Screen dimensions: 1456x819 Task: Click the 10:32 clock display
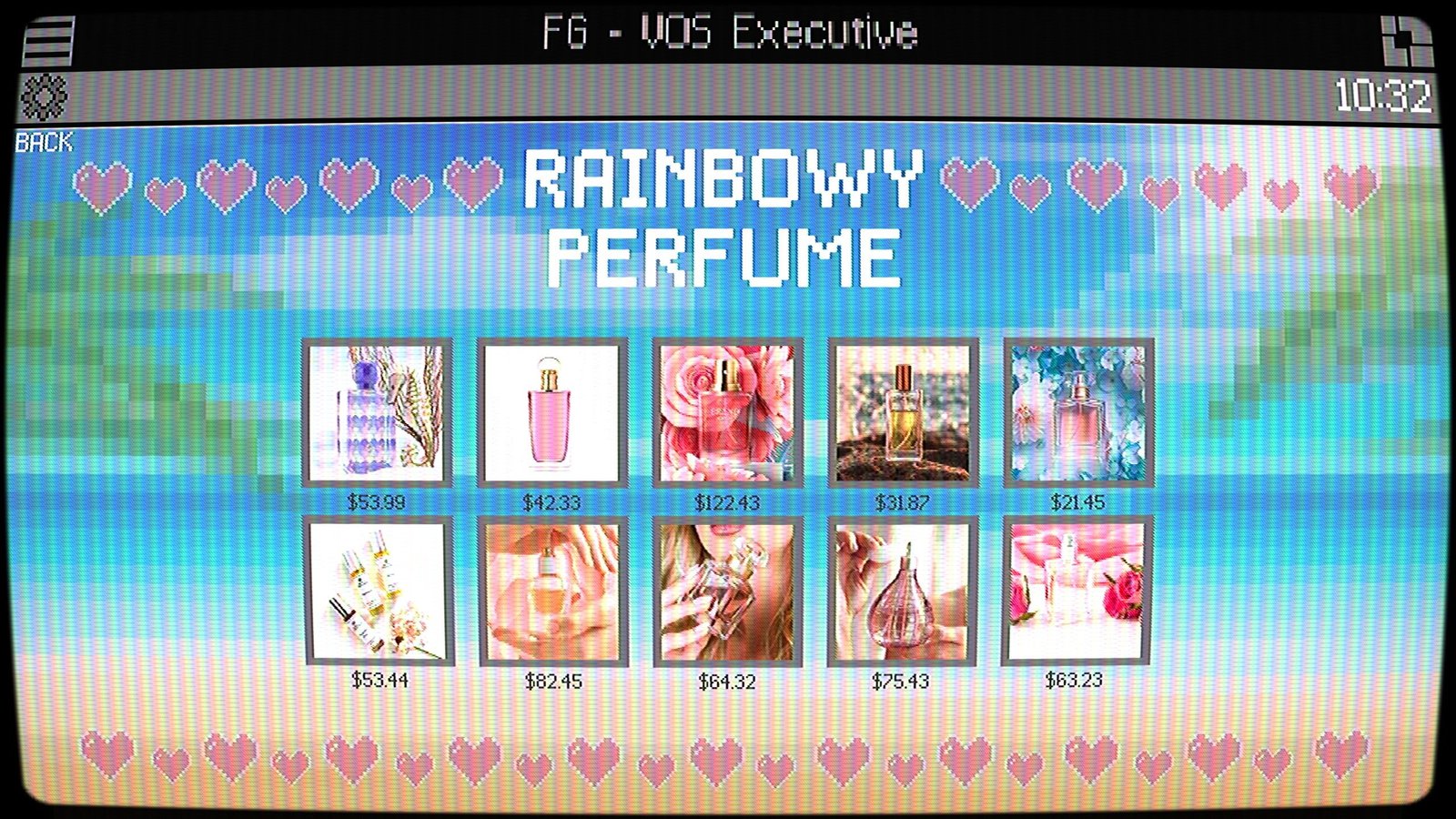click(x=1382, y=96)
